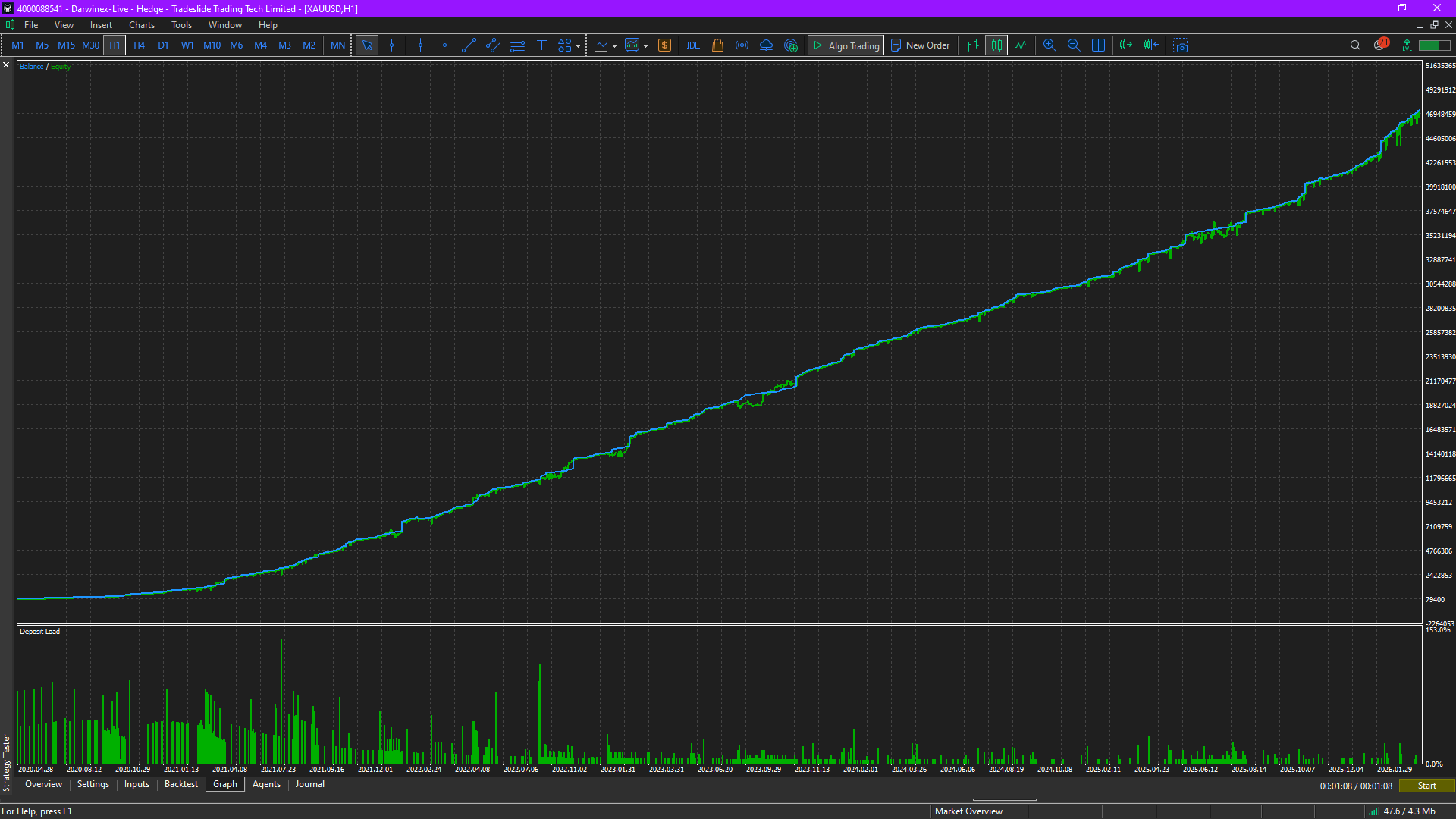The image size is (1456, 819).
Task: Open MetaEditor IDE
Action: (x=693, y=45)
